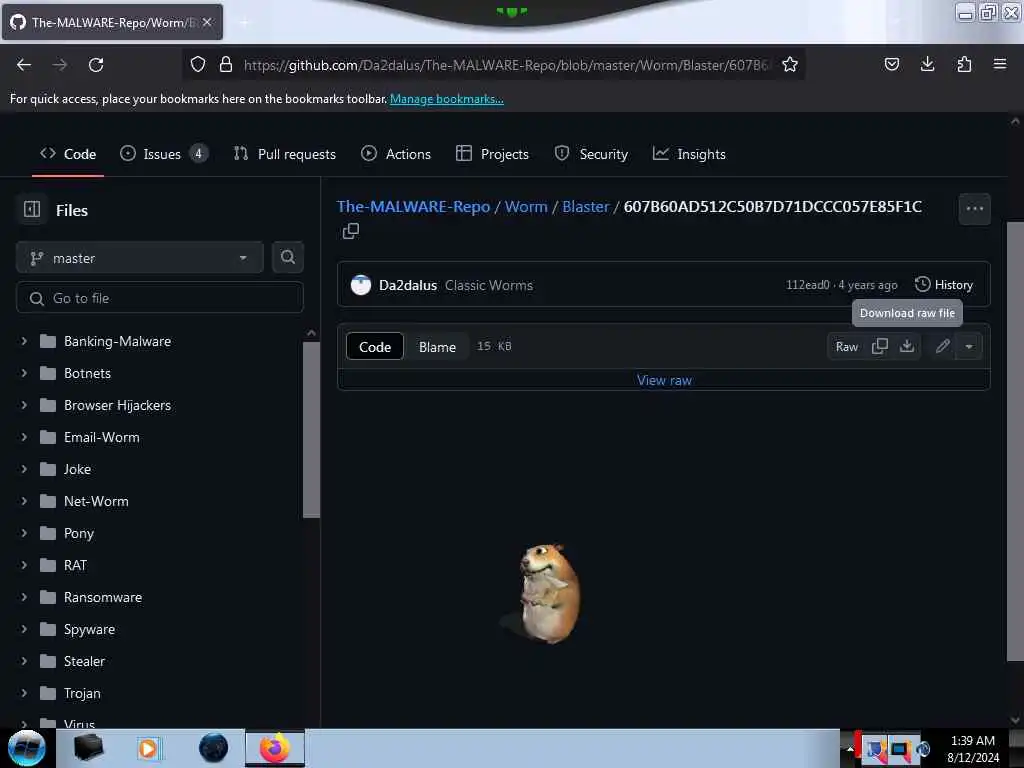Click the Manage bookmarks link

[x=447, y=99]
